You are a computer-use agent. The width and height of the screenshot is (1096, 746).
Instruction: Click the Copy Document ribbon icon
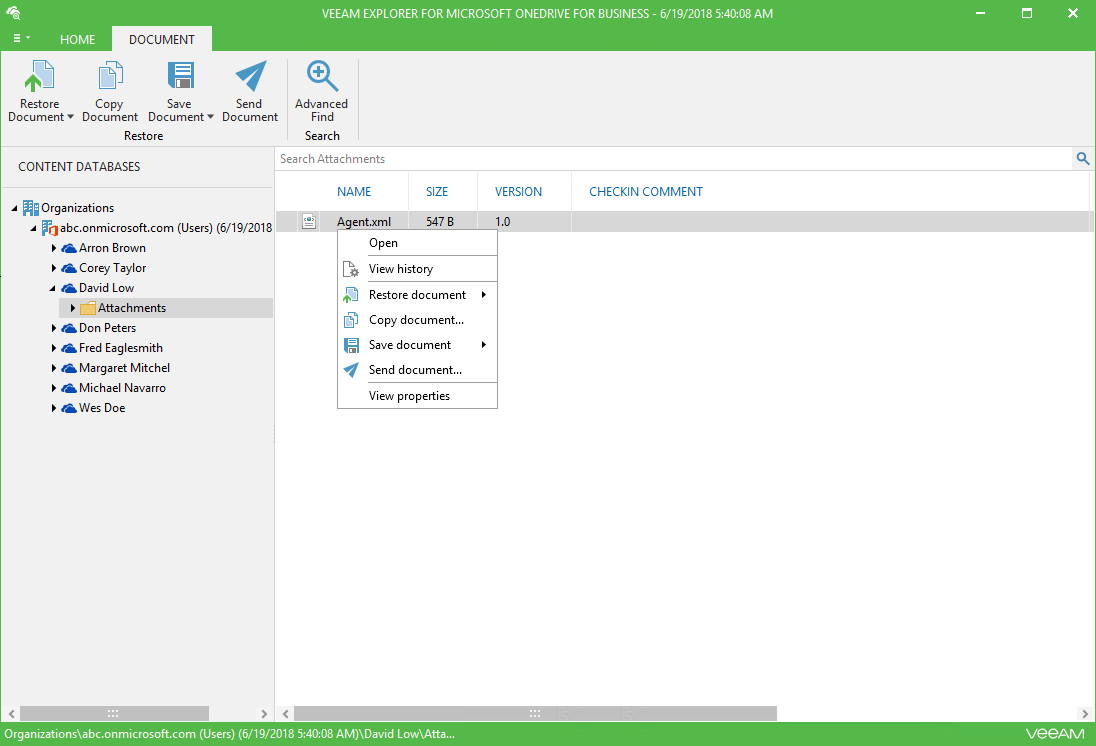point(110,76)
